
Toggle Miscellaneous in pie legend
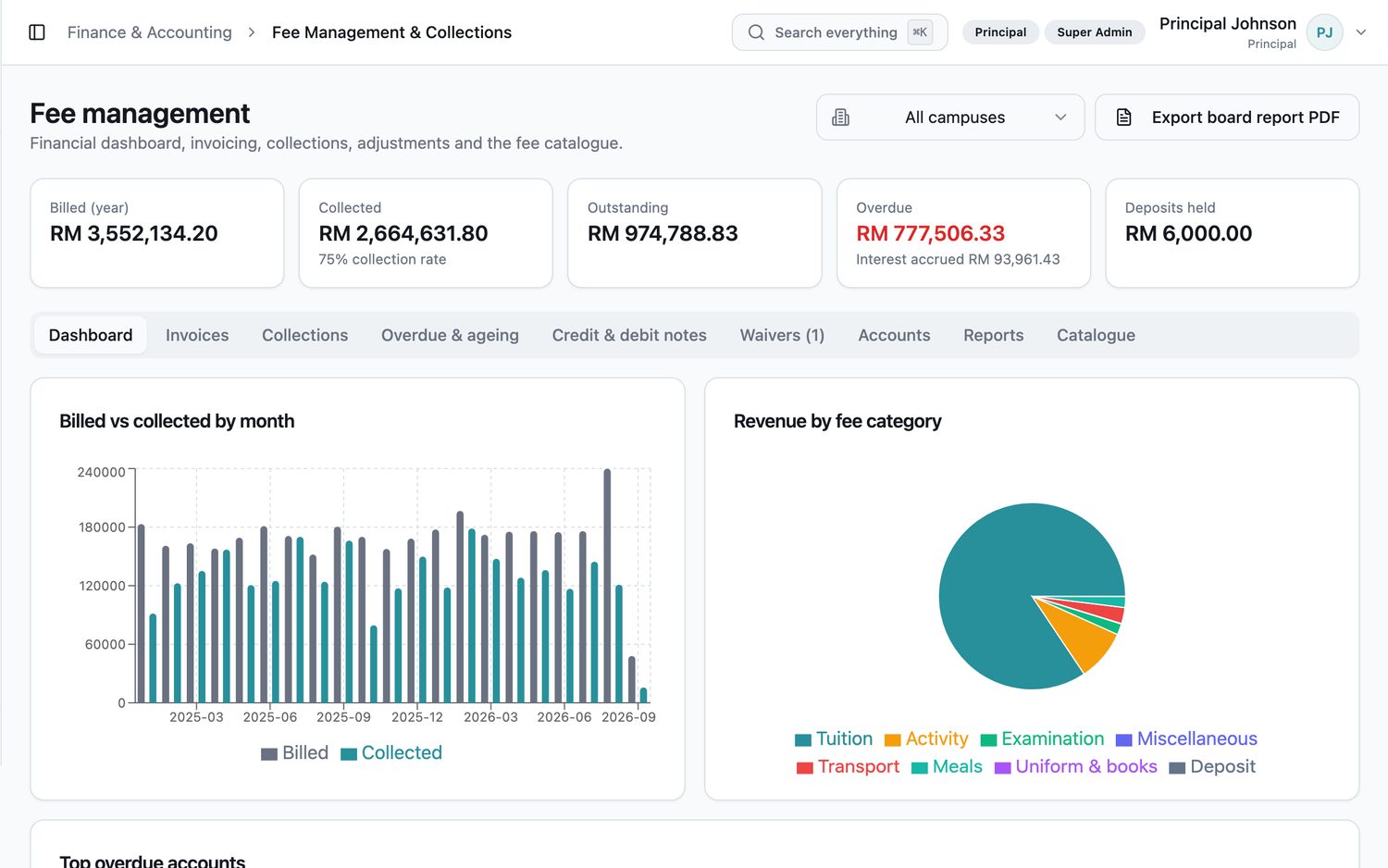[1187, 739]
